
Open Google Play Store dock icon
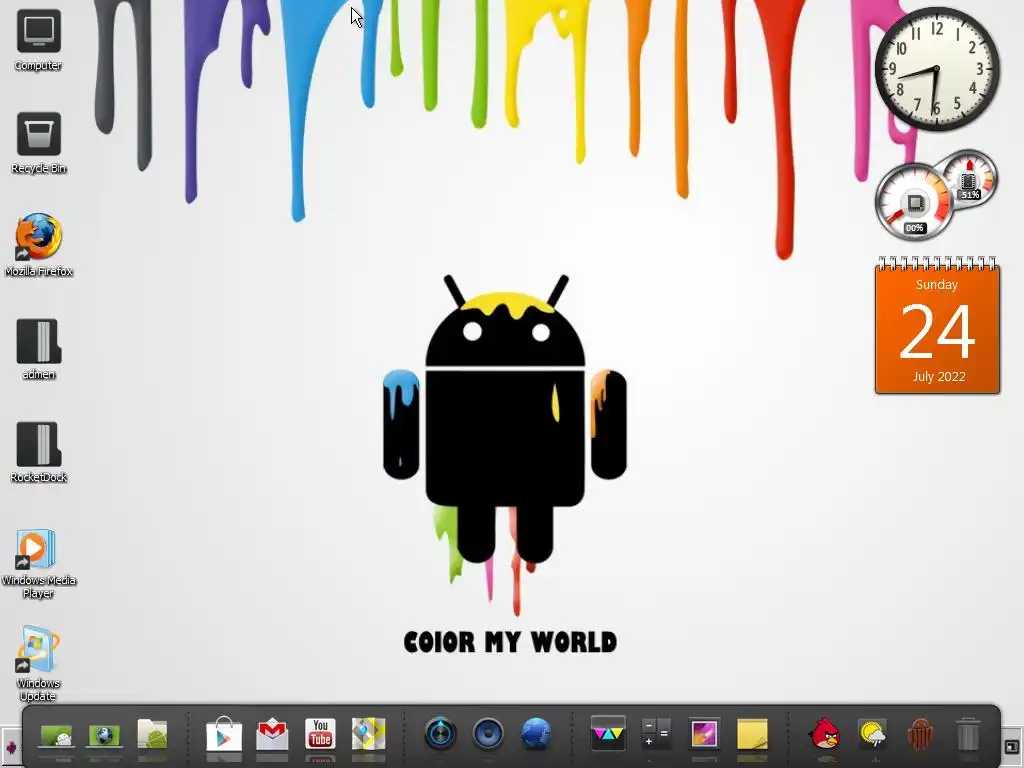point(224,734)
